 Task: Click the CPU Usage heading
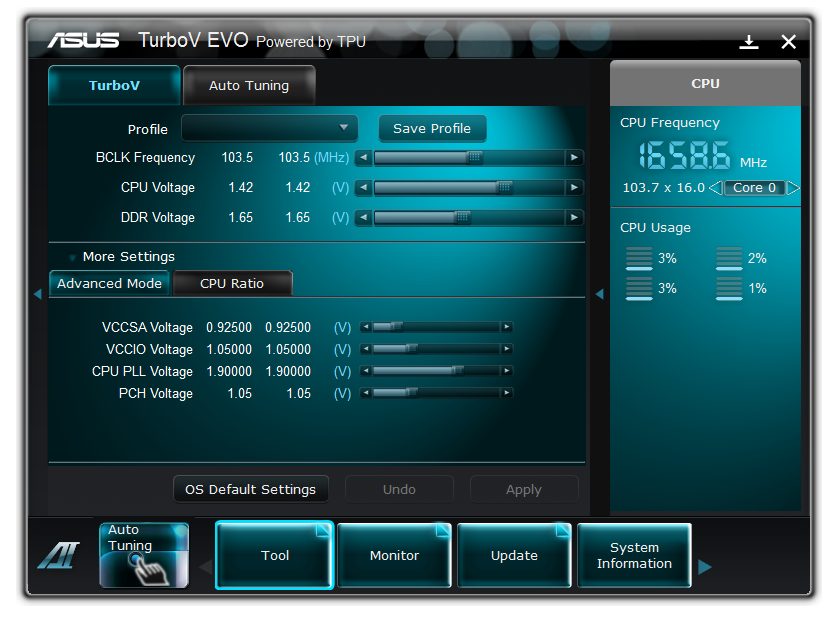(x=655, y=228)
